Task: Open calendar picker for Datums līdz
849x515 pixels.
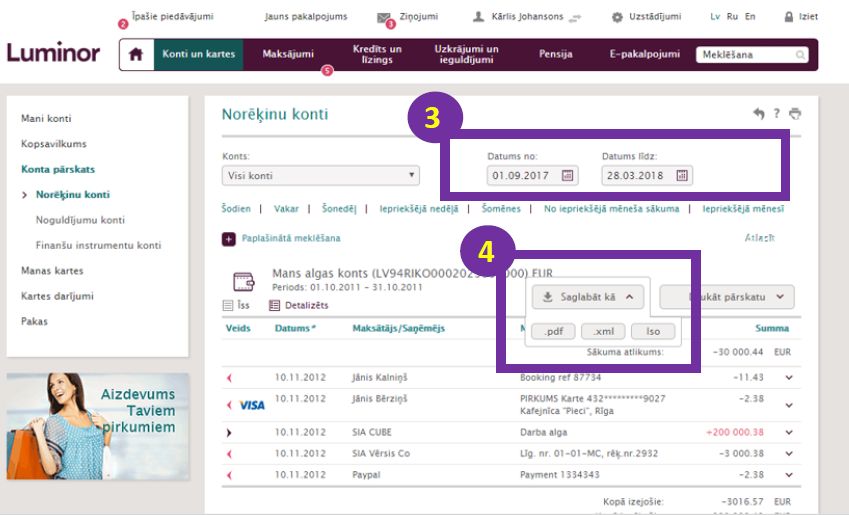Action: point(682,176)
